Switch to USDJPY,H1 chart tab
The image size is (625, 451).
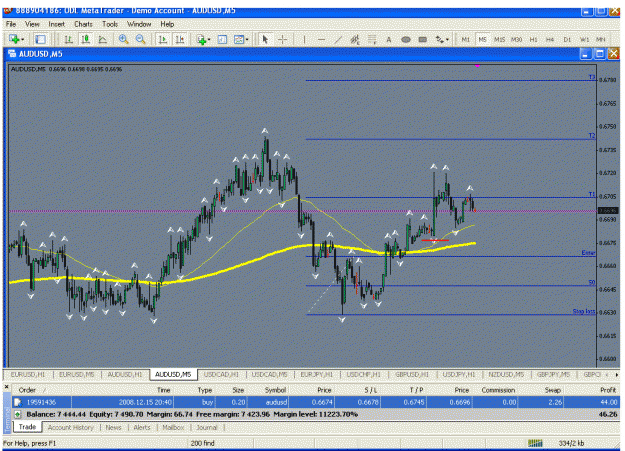(x=459, y=374)
